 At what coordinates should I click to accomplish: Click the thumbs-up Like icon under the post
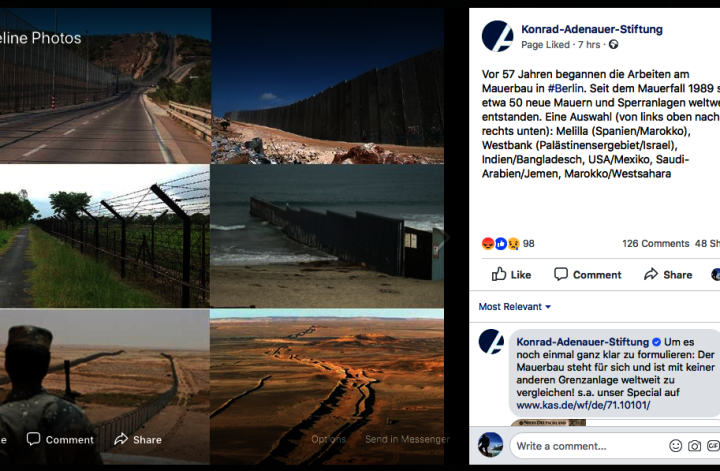click(x=499, y=275)
